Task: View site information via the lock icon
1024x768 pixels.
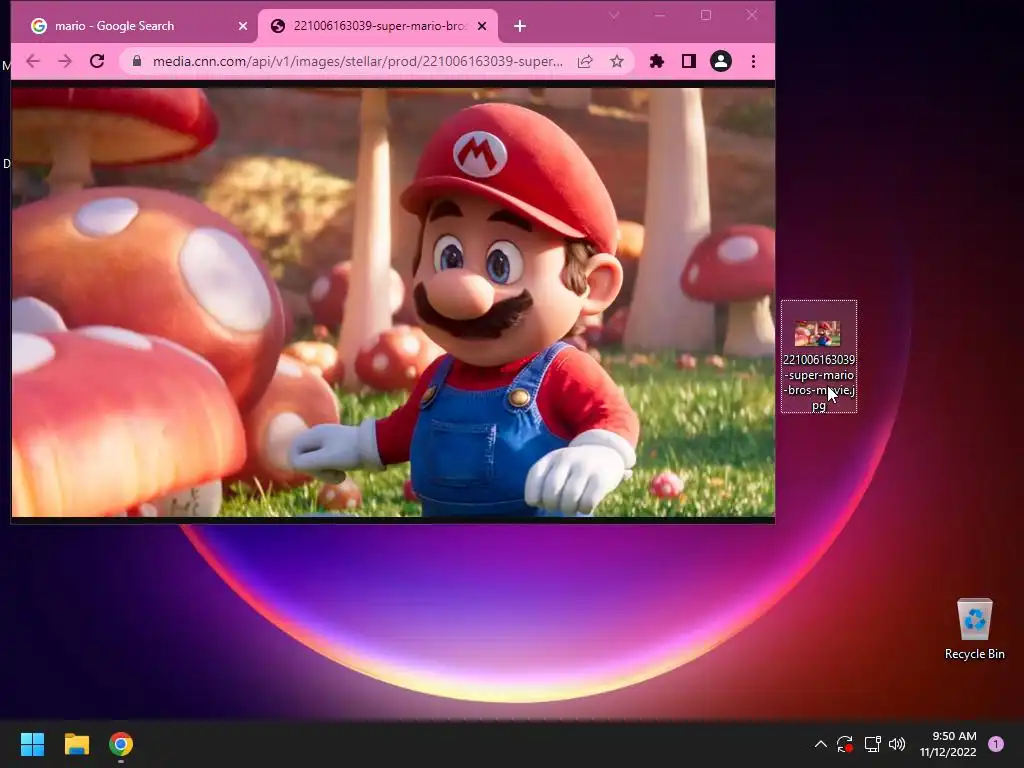Action: pos(136,61)
